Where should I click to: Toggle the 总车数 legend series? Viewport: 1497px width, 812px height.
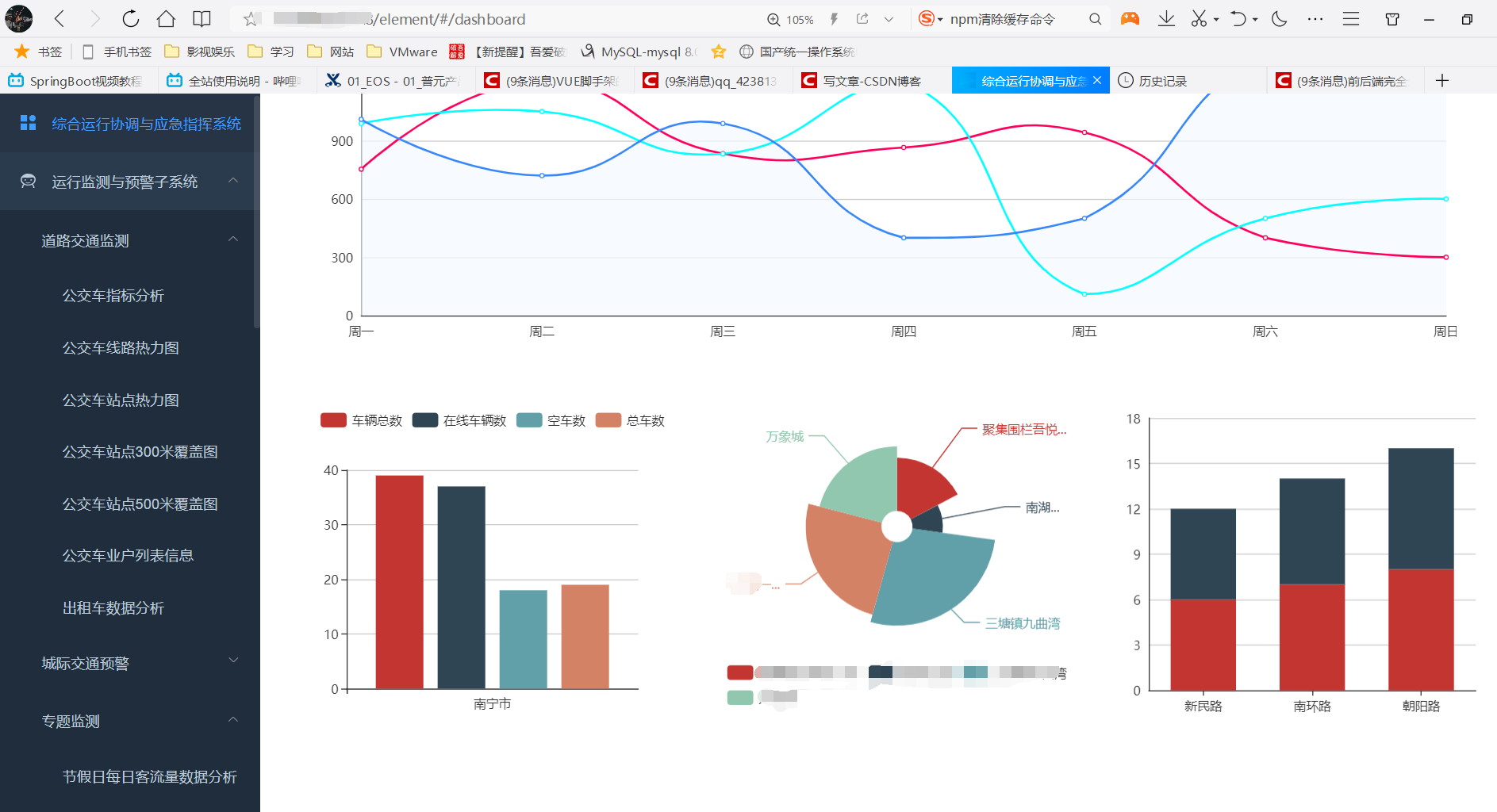(x=630, y=420)
